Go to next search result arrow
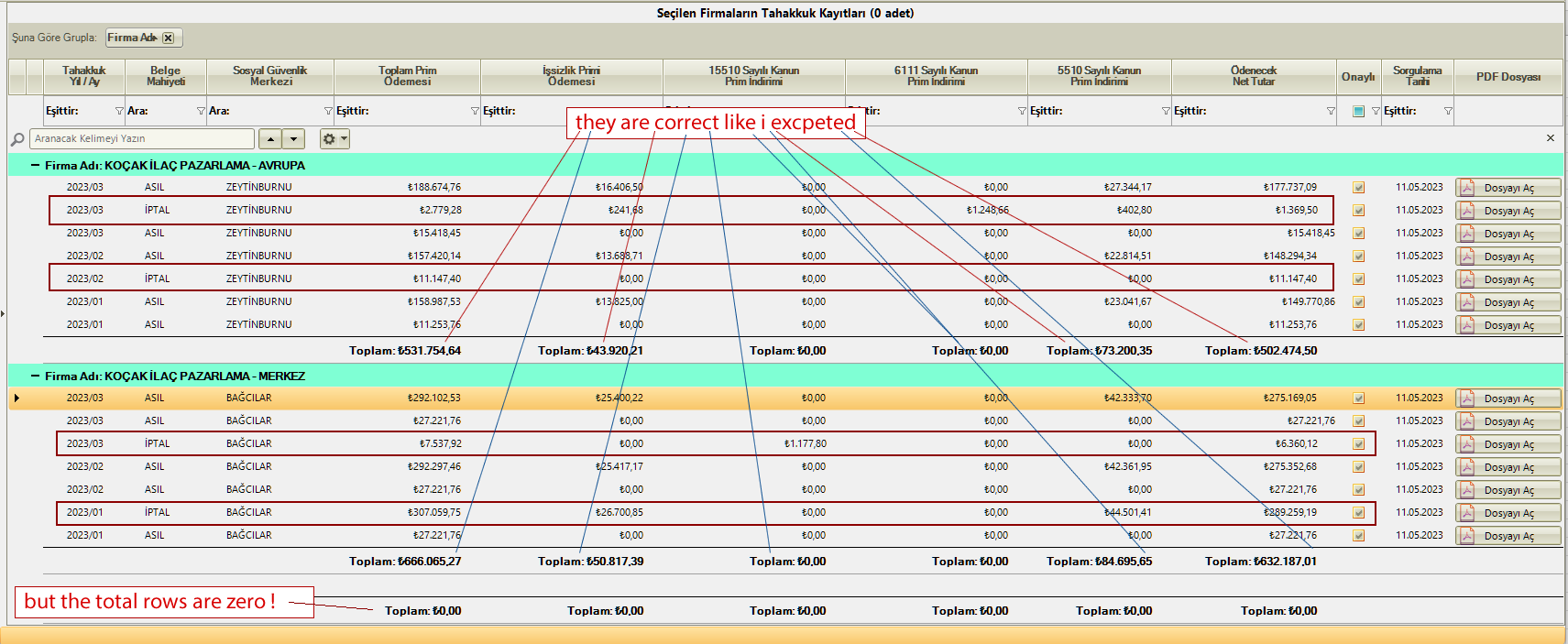 [293, 139]
